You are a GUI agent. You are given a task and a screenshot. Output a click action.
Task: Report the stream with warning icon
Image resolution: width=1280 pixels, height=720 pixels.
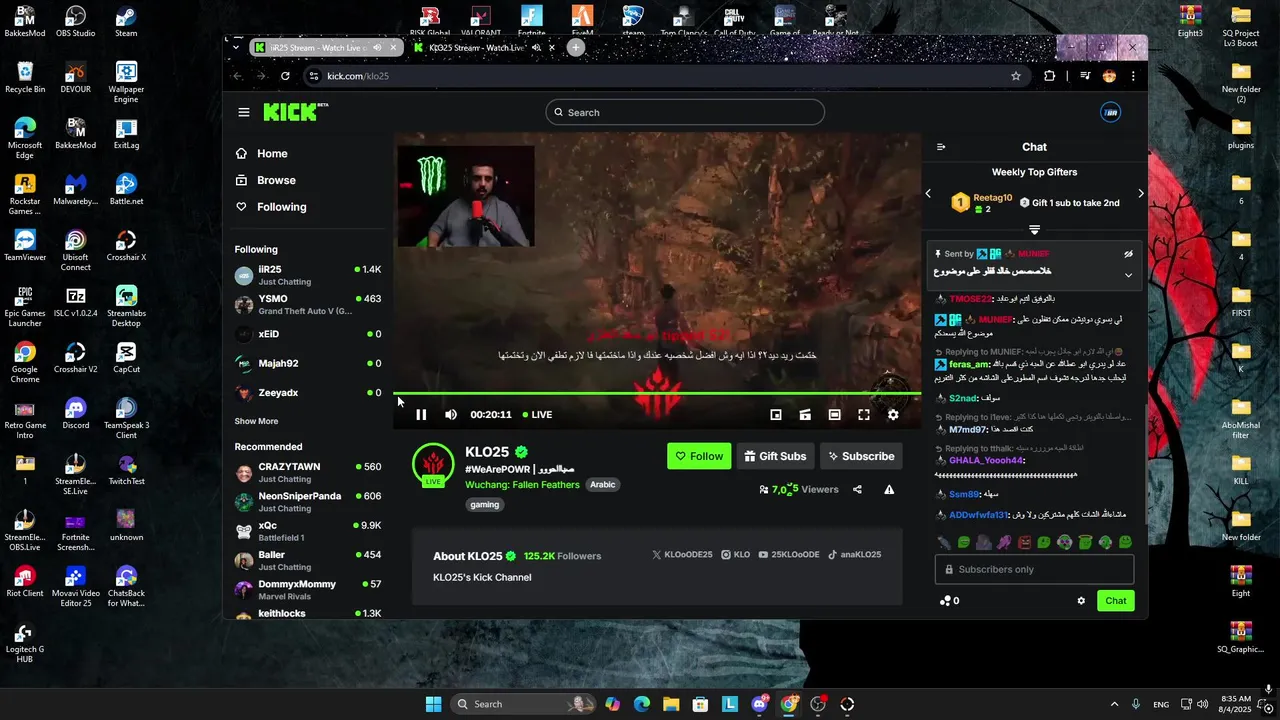(x=889, y=489)
